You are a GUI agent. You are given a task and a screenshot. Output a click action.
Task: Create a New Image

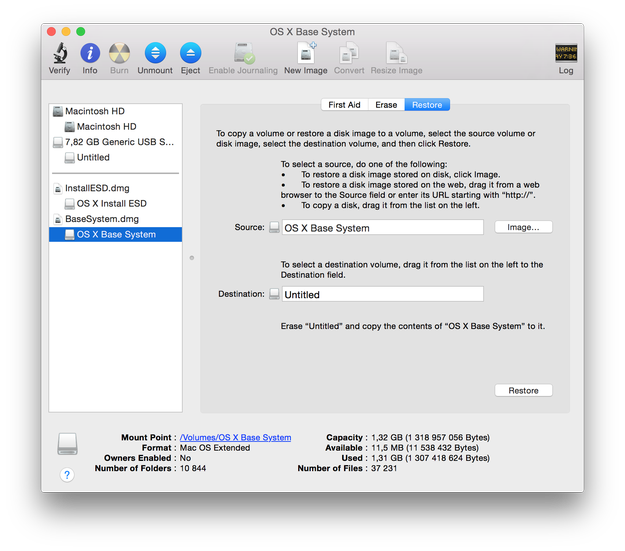306,53
